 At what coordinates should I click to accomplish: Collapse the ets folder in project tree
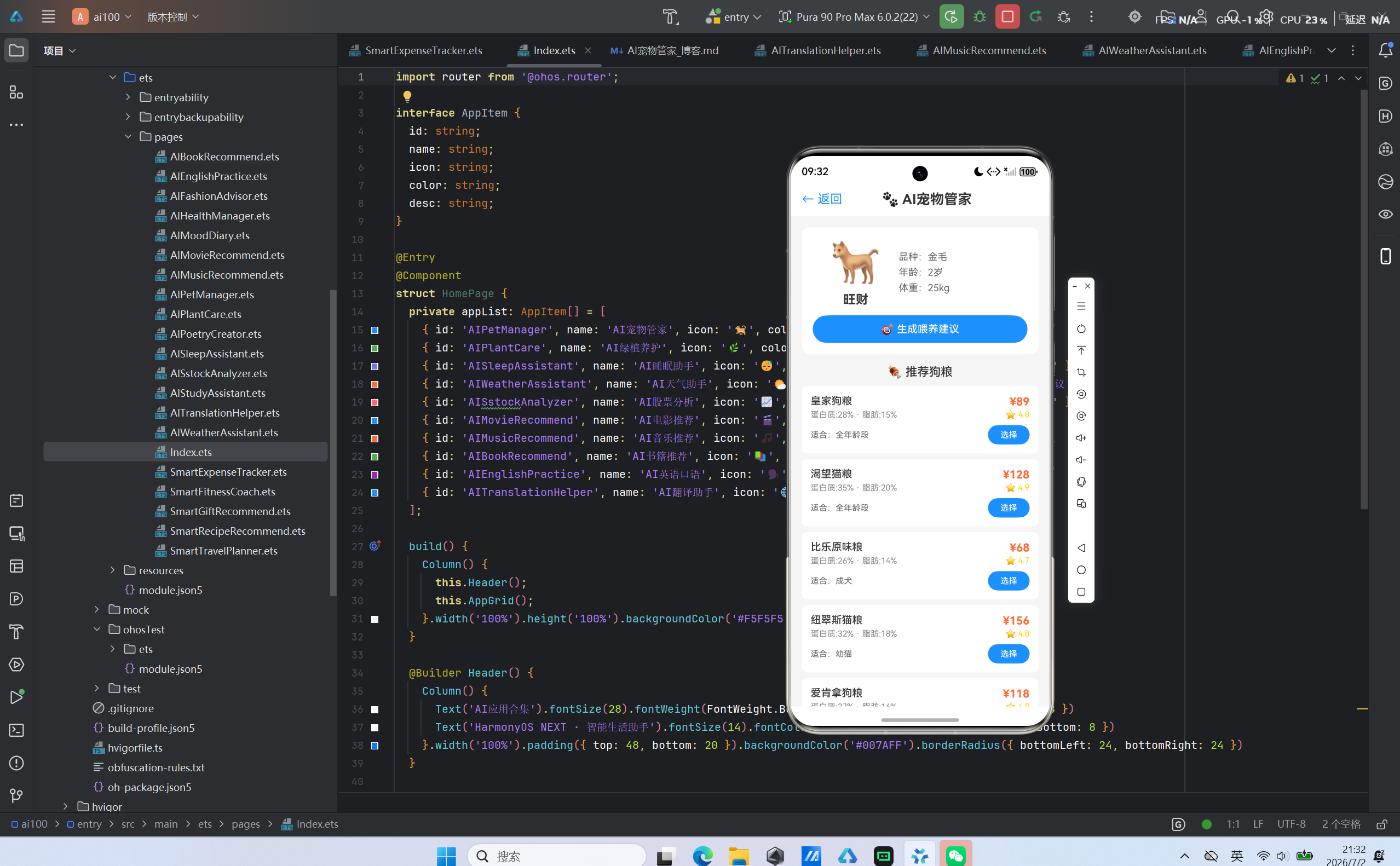coord(112,77)
